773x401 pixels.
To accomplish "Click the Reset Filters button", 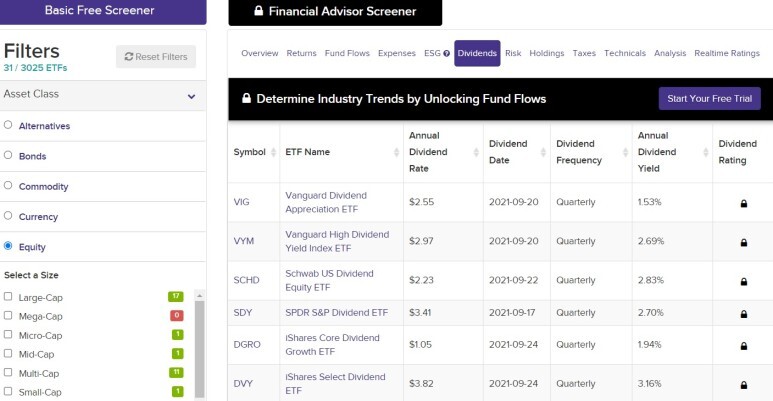I will click(156, 57).
